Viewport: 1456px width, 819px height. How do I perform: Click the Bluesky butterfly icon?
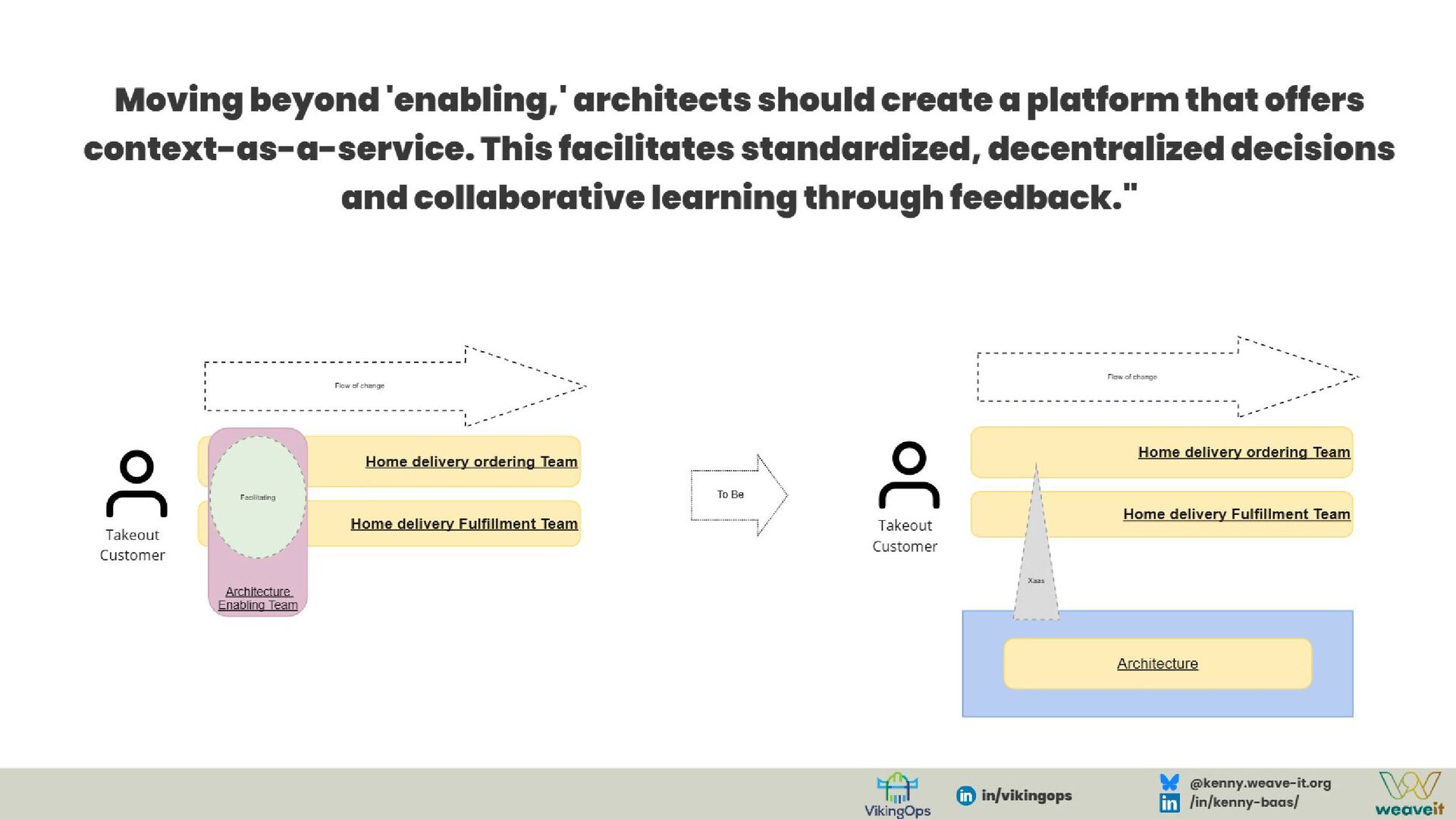pyautogui.click(x=1169, y=782)
